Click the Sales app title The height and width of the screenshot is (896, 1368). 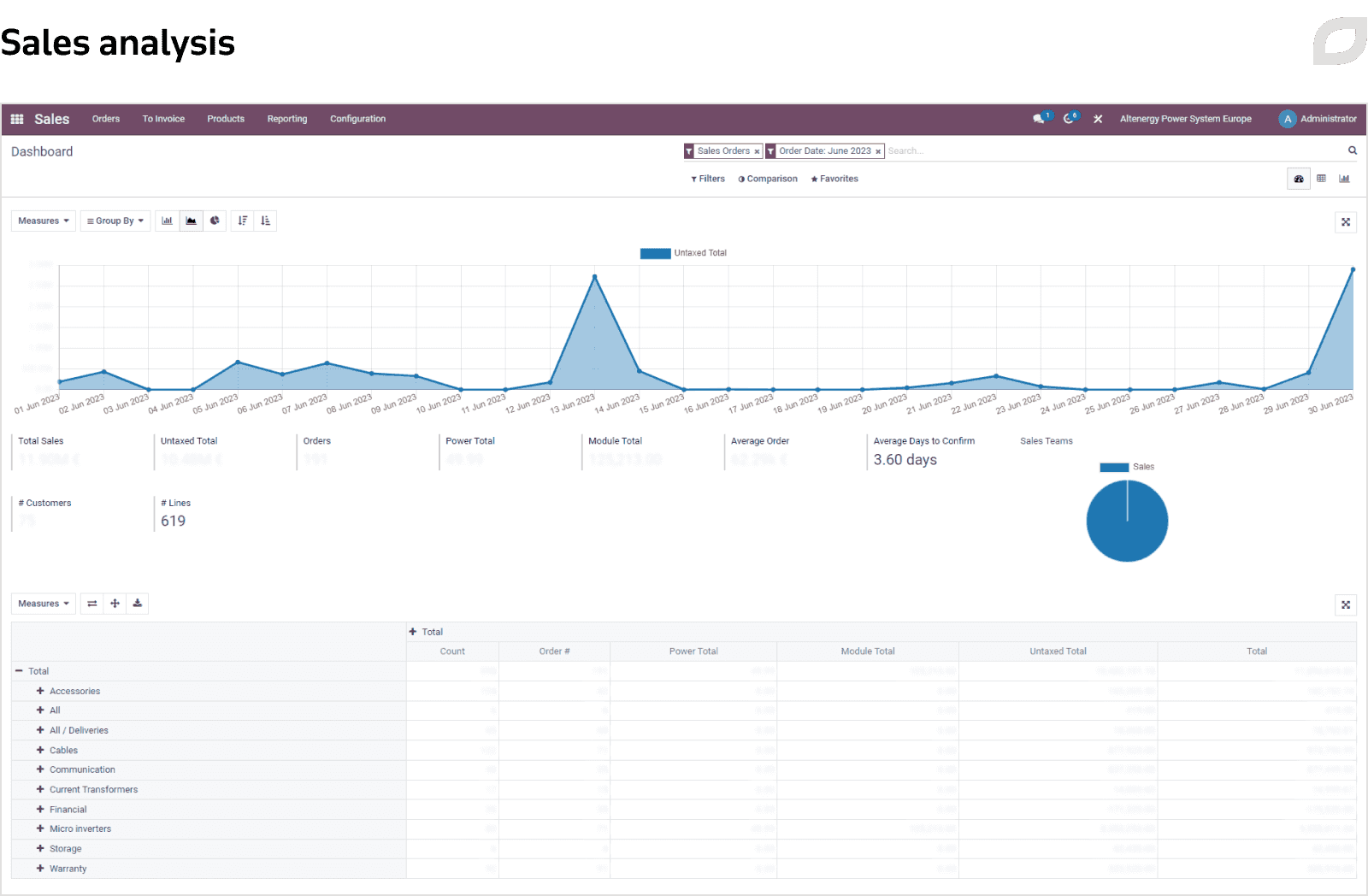[51, 119]
